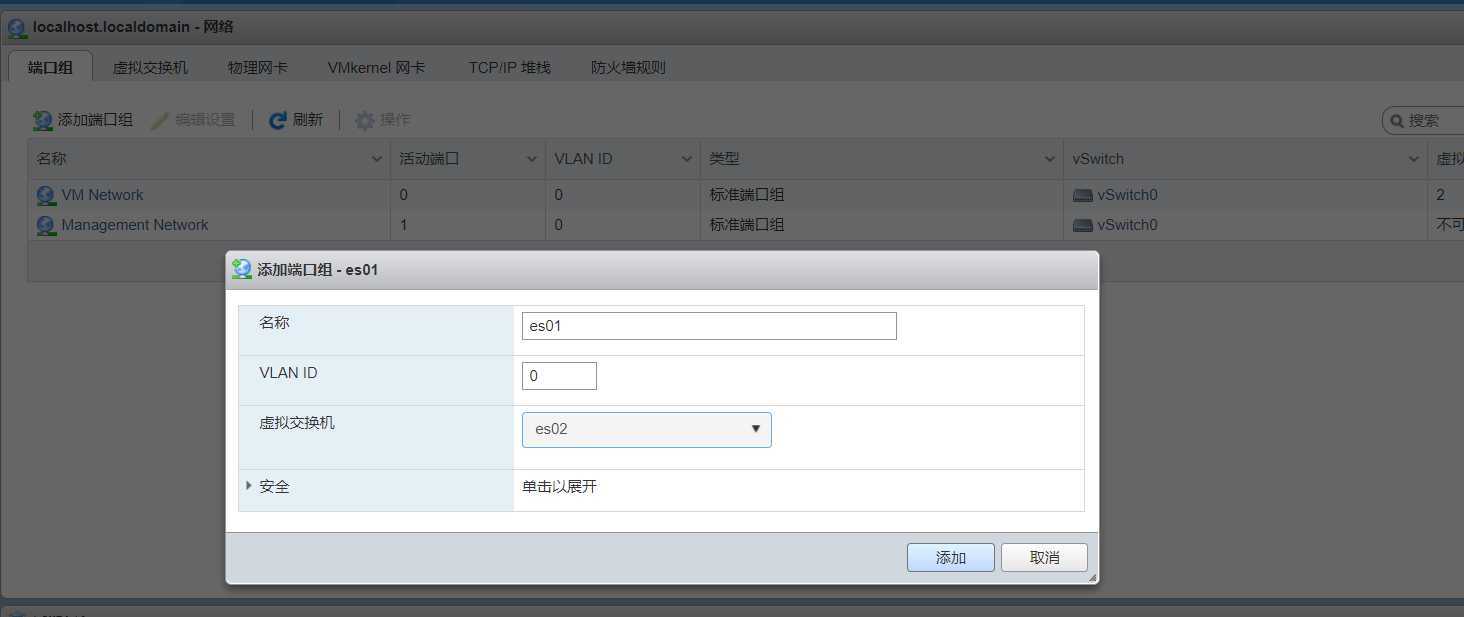Click 添加端口组 toolbar button text

[x=95, y=120]
